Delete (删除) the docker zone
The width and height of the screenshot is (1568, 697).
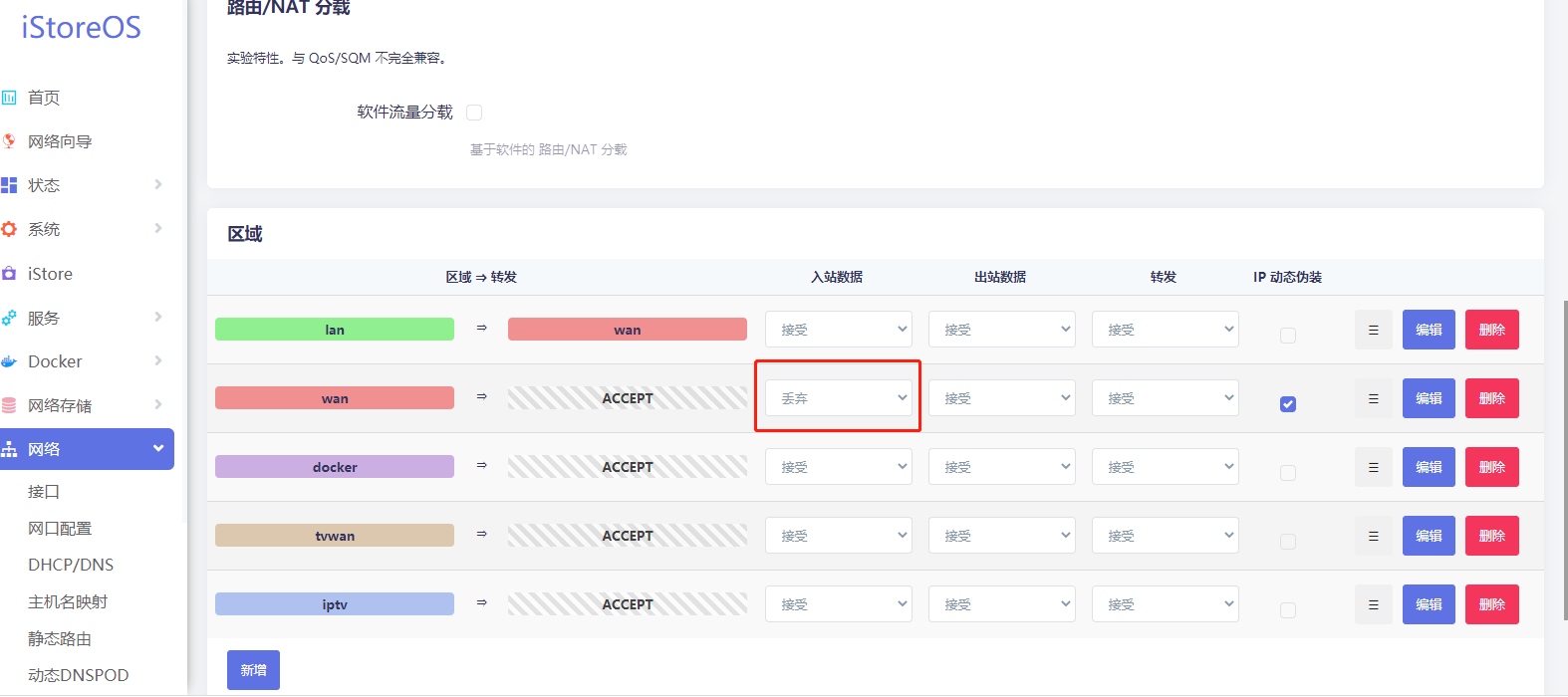[x=1491, y=467]
